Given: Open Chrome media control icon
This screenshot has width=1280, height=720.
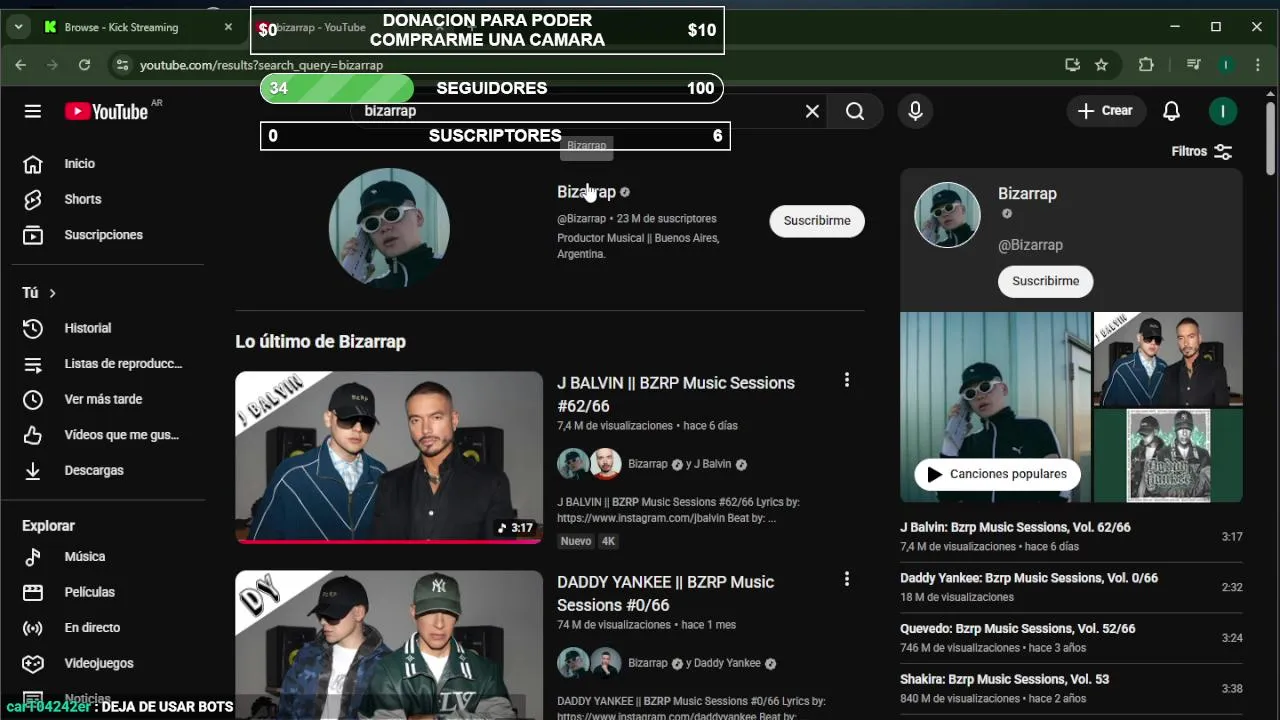Looking at the screenshot, I should [x=1193, y=65].
